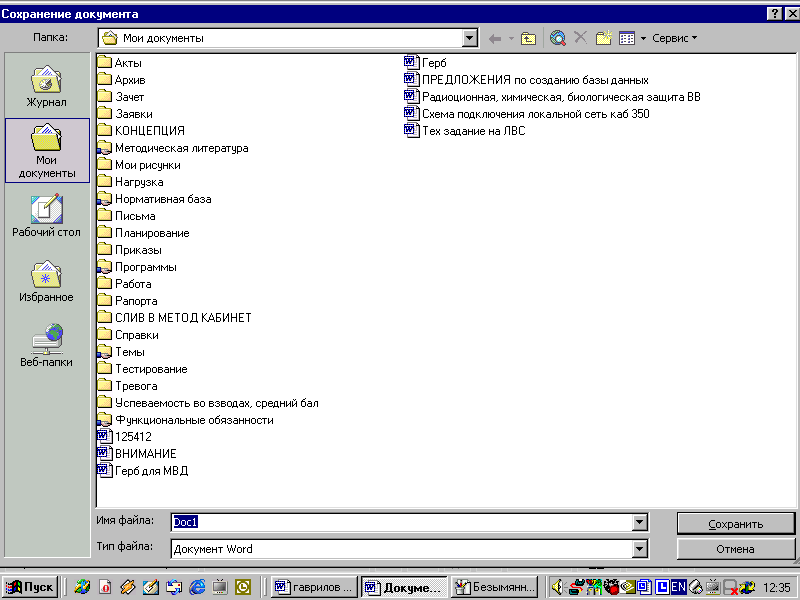
Task: Click the Views list icon
Action: tap(627, 38)
